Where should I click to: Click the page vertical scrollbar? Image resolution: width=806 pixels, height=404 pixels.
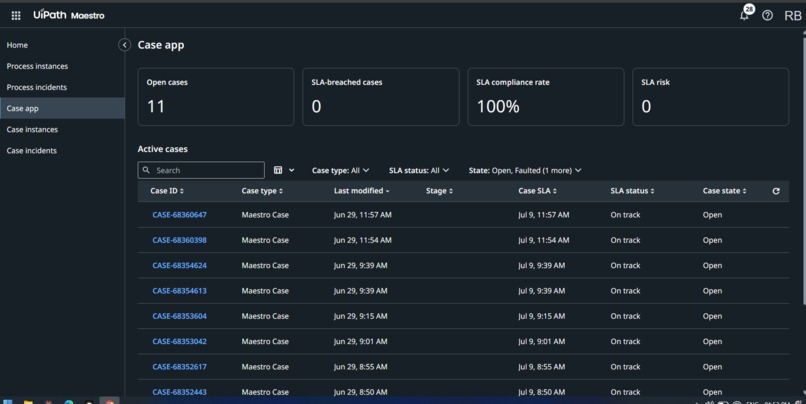[x=804, y=170]
